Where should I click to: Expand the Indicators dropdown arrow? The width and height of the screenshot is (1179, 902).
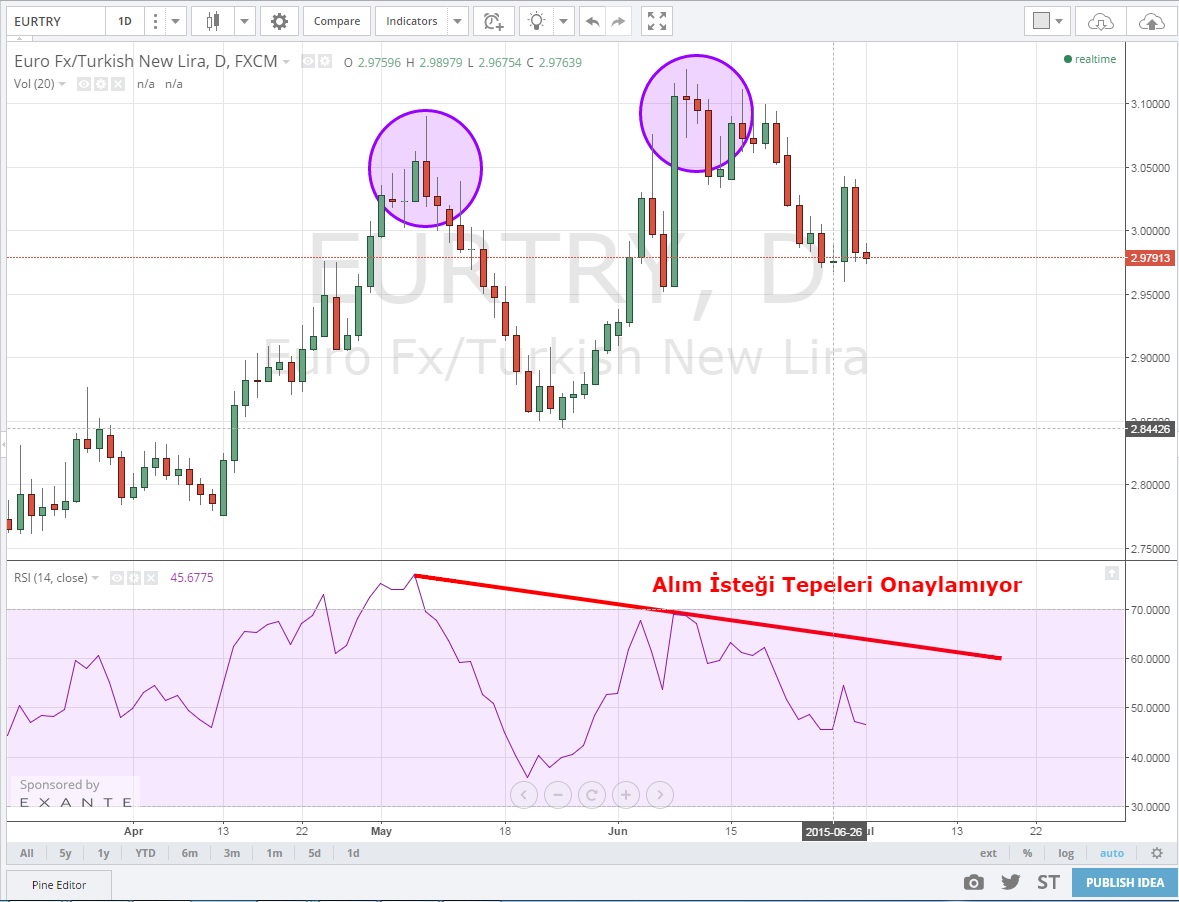tap(457, 21)
